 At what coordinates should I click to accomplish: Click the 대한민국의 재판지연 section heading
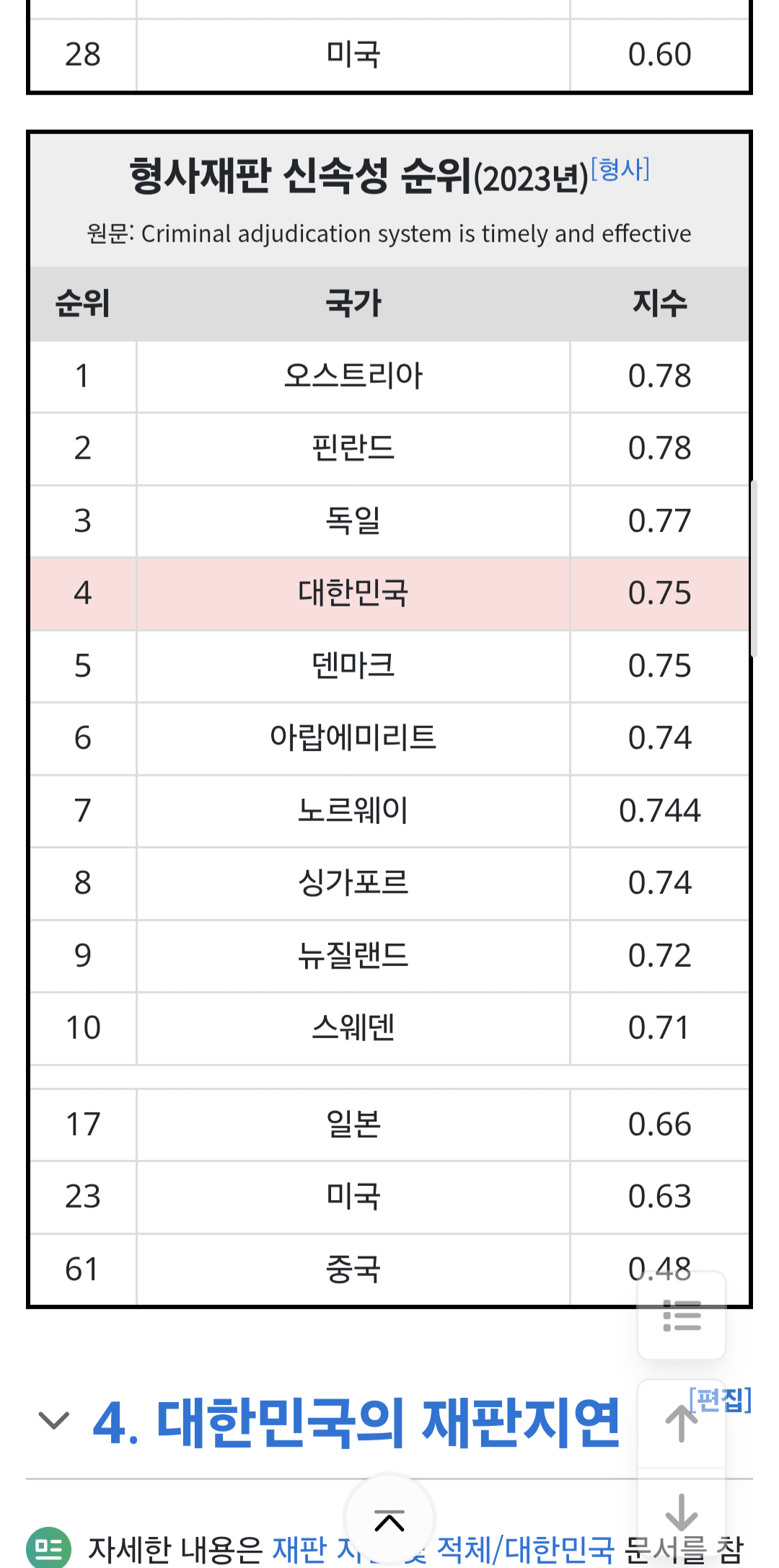coord(356,1422)
